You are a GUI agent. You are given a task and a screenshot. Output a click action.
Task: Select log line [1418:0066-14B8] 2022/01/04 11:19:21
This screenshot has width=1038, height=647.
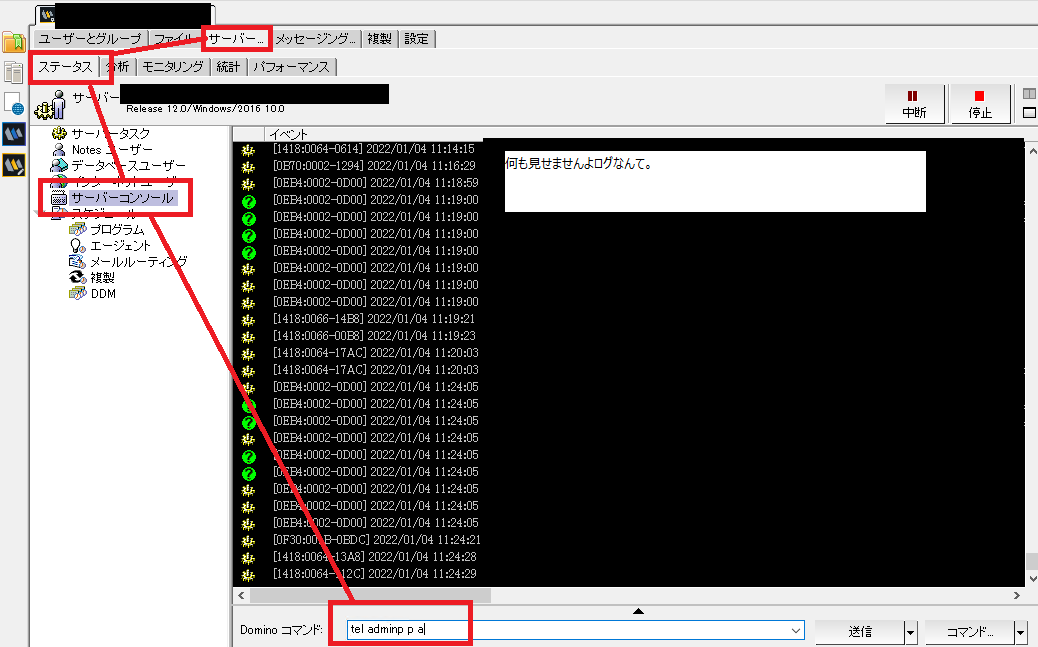tap(374, 319)
